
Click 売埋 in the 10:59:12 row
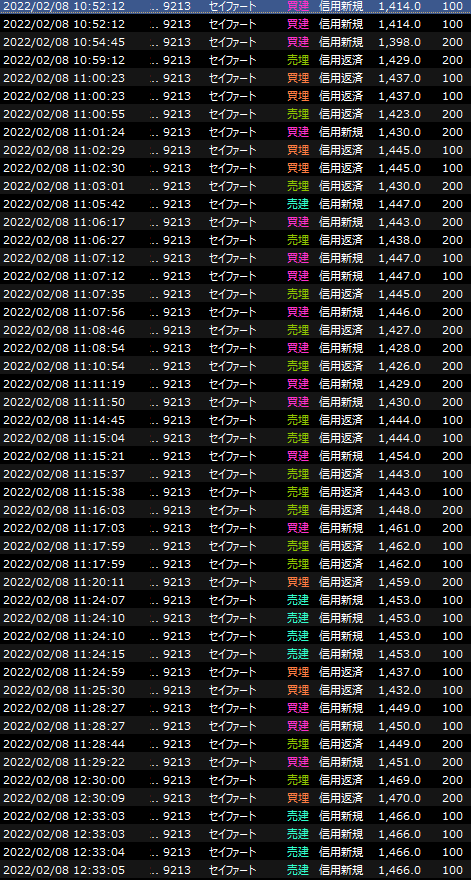click(298, 60)
